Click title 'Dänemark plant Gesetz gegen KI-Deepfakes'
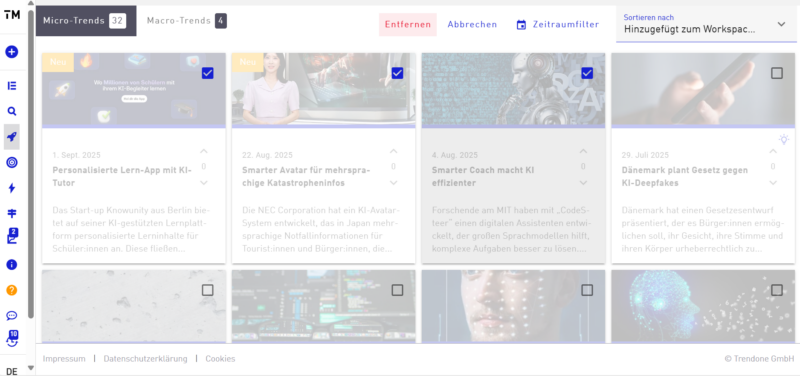800x376 pixels. (685, 176)
